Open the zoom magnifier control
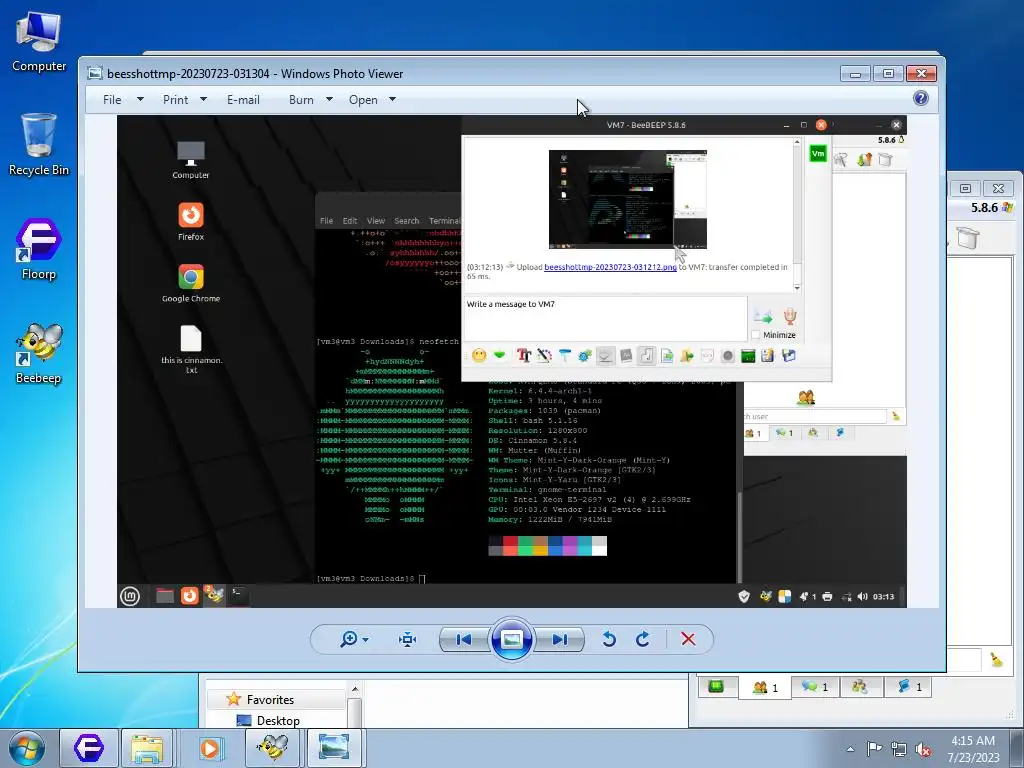Image resolution: width=1024 pixels, height=768 pixels. [x=354, y=639]
